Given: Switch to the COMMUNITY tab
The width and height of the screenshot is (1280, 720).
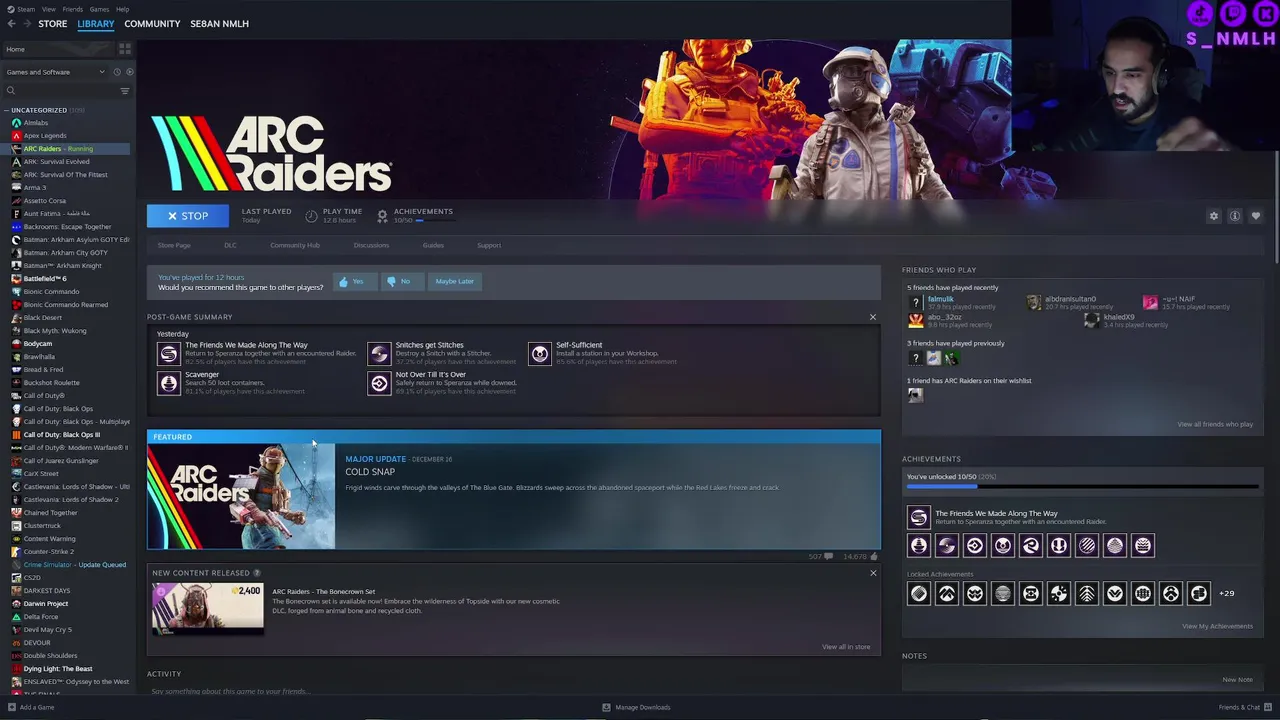Looking at the screenshot, I should [152, 23].
